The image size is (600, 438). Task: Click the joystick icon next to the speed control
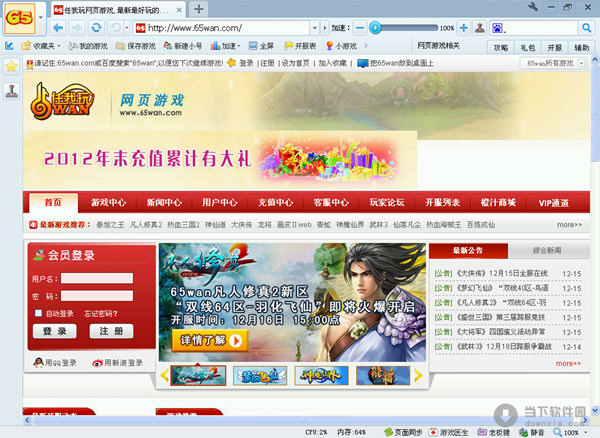pos(479,28)
